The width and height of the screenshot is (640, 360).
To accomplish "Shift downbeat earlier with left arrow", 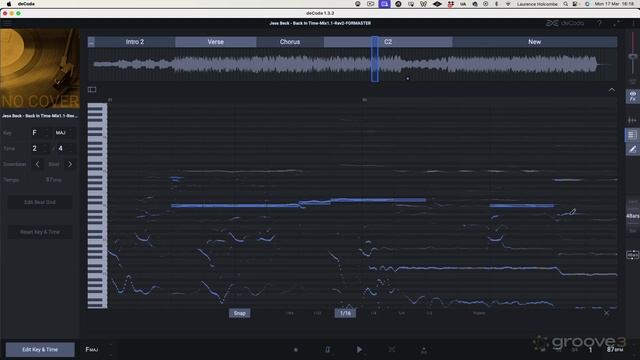I will [x=38, y=164].
